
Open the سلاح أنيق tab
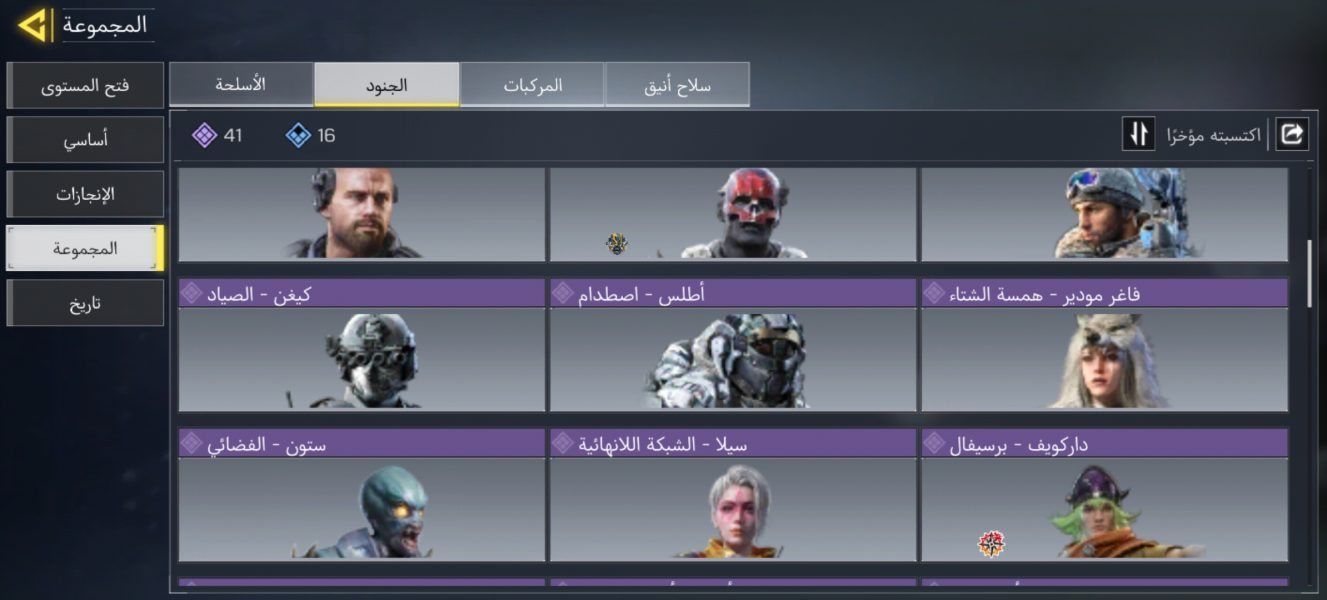678,85
